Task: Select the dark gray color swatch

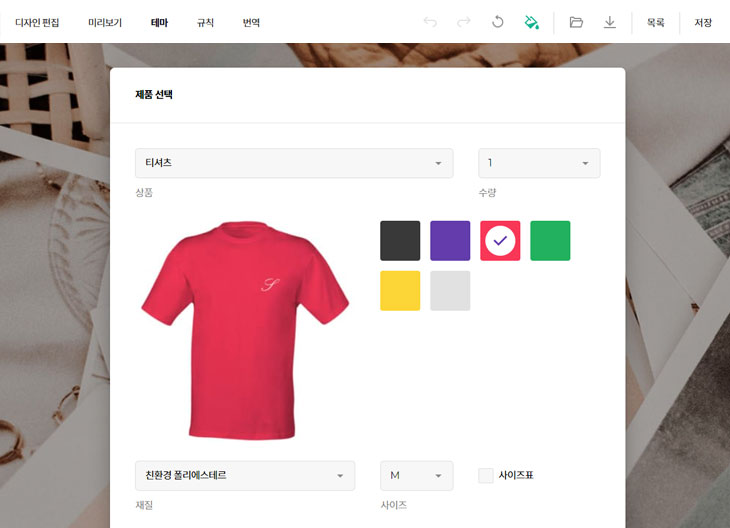Action: click(400, 241)
